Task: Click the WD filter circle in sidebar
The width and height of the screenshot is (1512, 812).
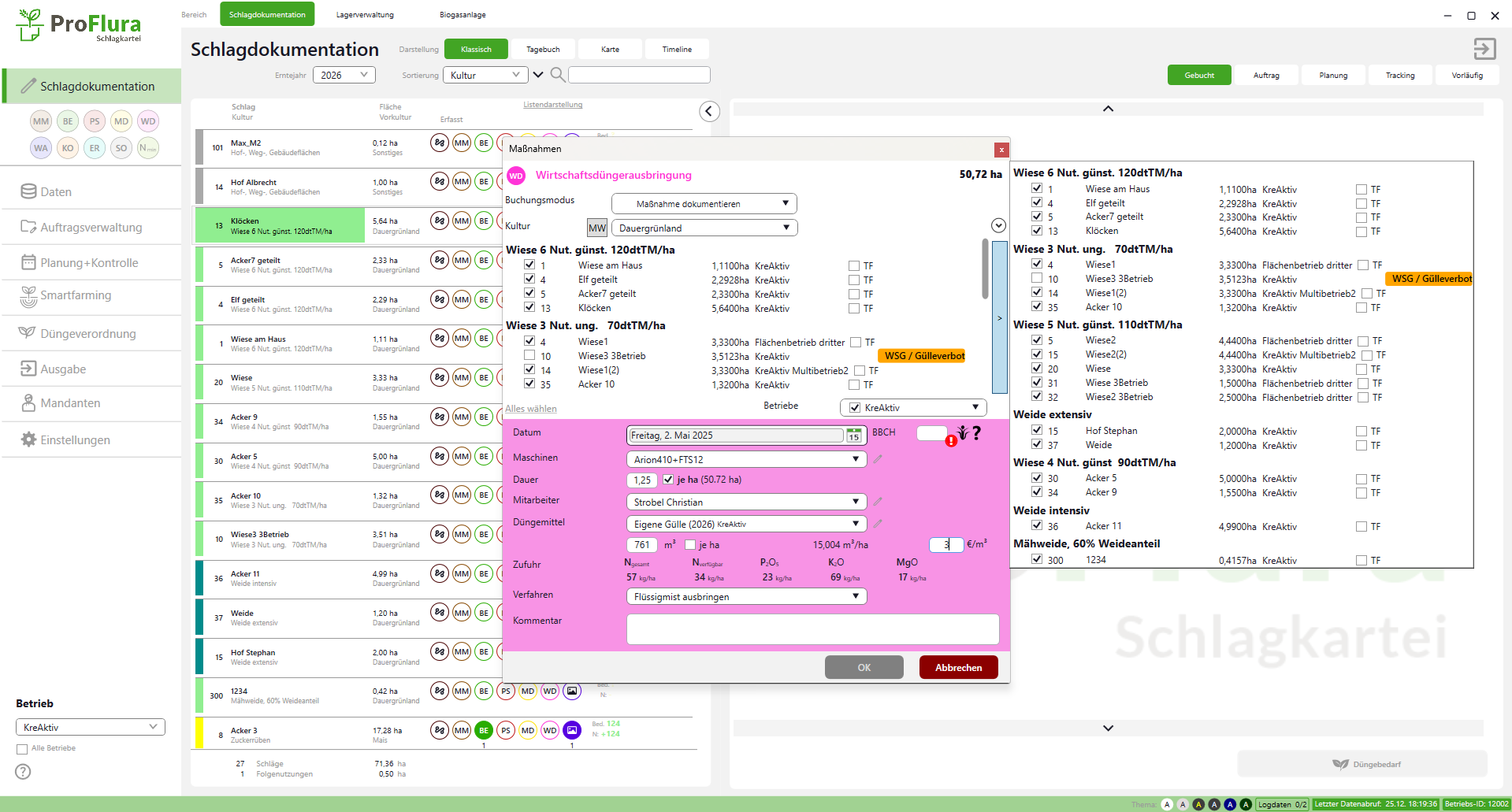Action: pos(148,121)
